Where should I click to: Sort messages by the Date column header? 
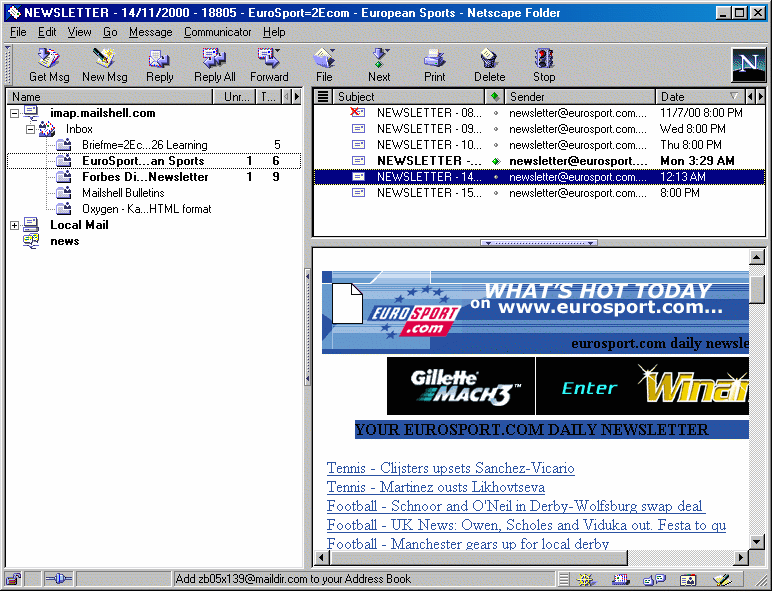[700, 97]
